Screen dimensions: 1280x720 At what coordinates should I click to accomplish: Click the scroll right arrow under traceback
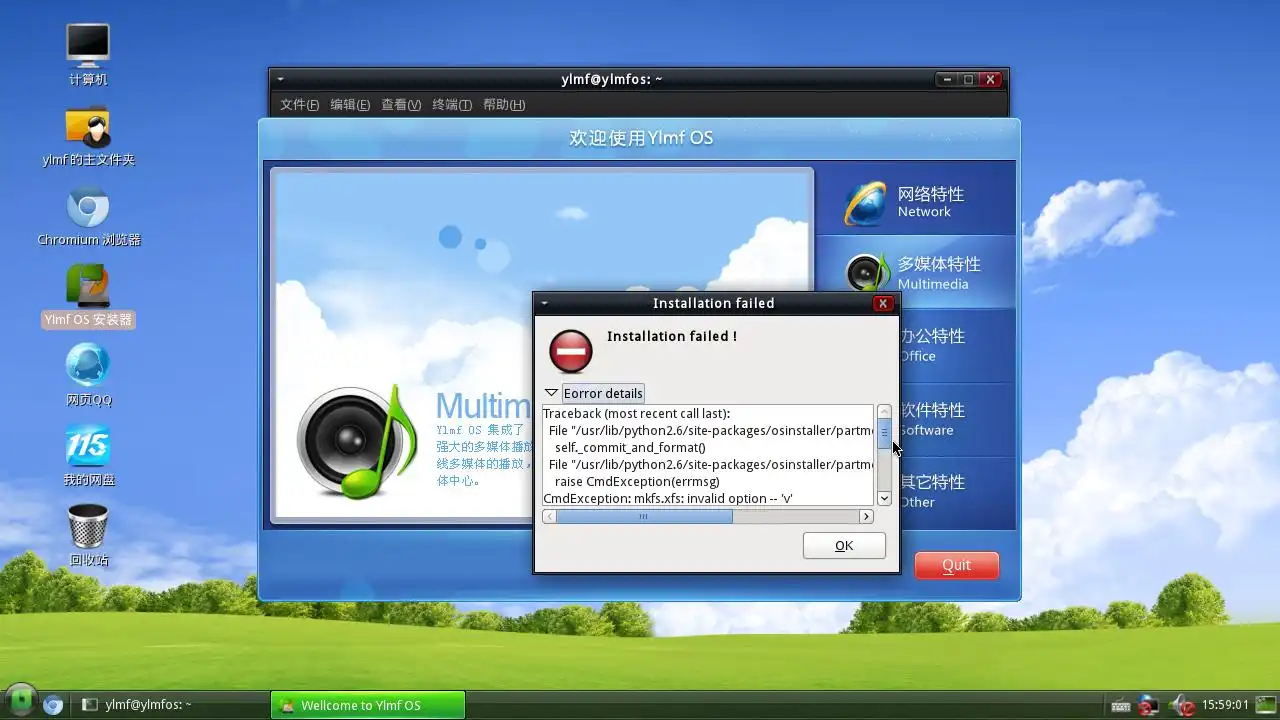tap(867, 516)
